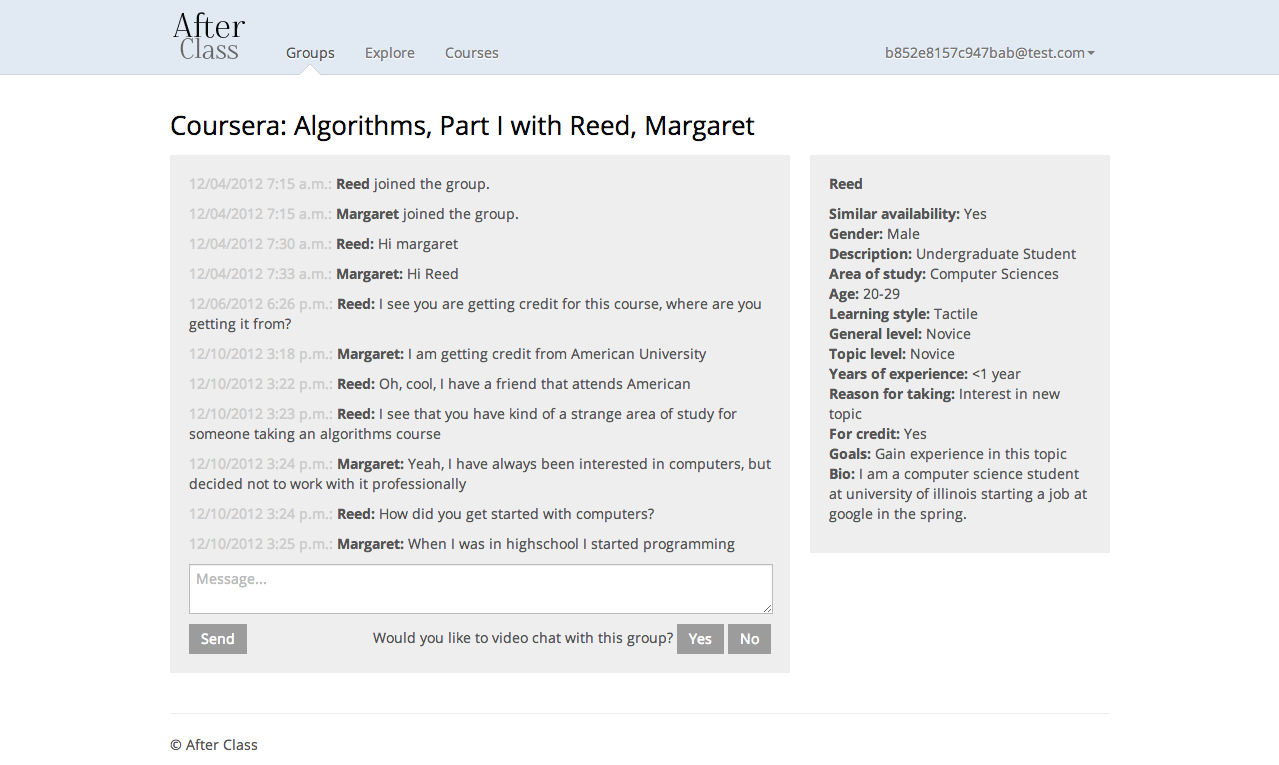Go to the Explore page
The width and height of the screenshot is (1279, 765).
389,53
